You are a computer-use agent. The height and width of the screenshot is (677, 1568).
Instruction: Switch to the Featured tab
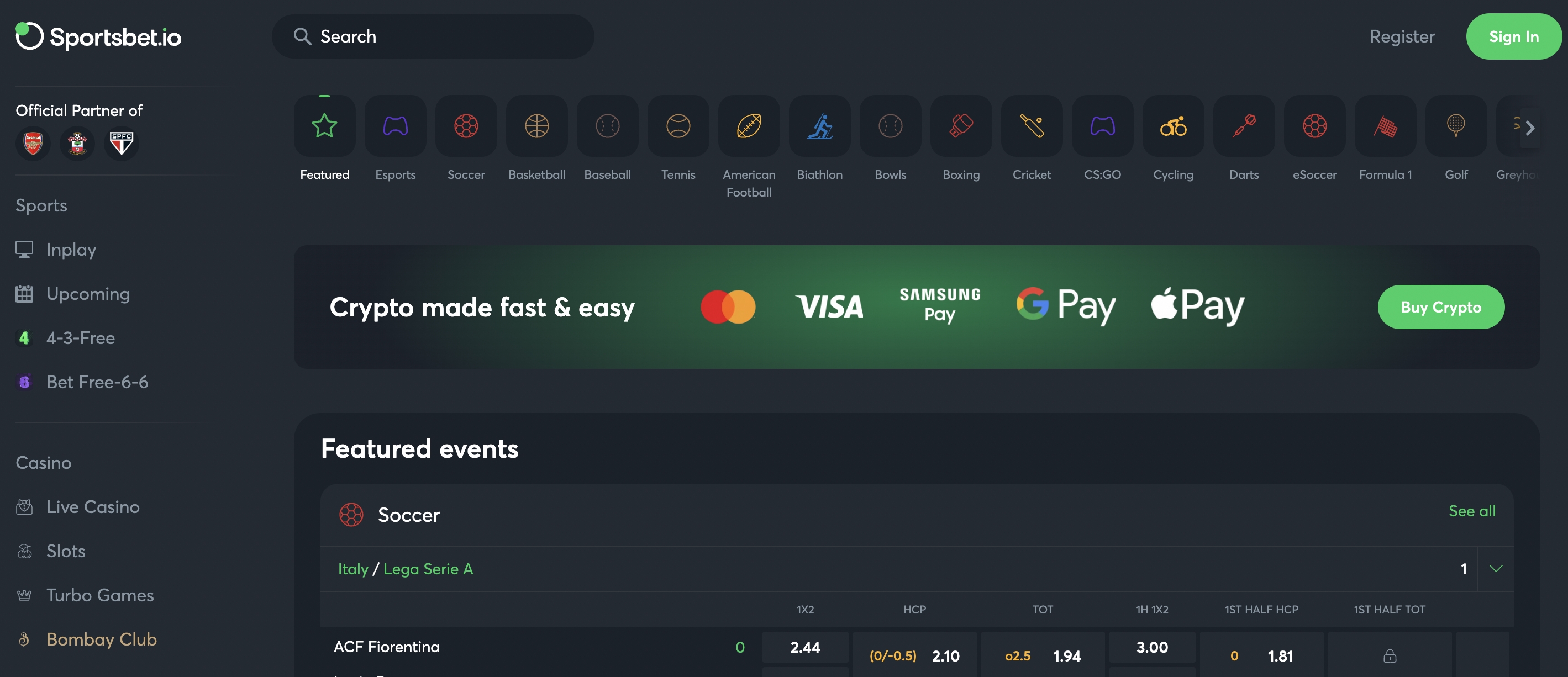tap(324, 126)
